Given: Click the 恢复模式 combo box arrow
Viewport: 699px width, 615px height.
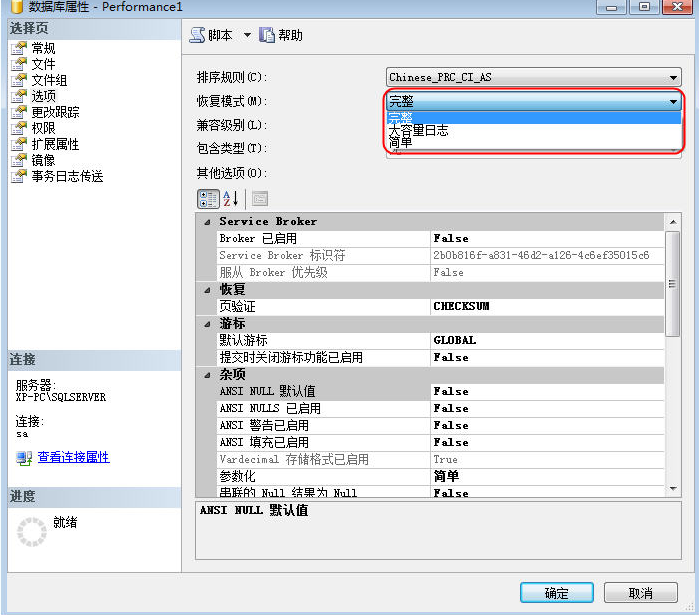Looking at the screenshot, I should (x=673, y=102).
